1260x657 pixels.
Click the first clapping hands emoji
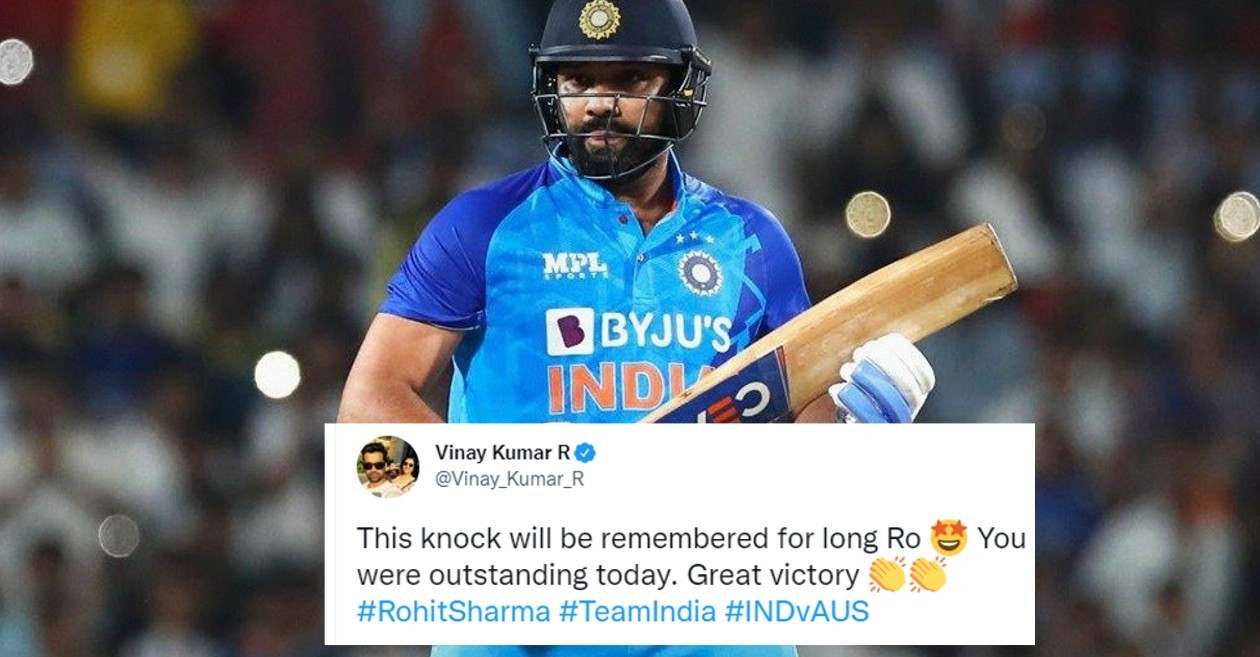(887, 575)
